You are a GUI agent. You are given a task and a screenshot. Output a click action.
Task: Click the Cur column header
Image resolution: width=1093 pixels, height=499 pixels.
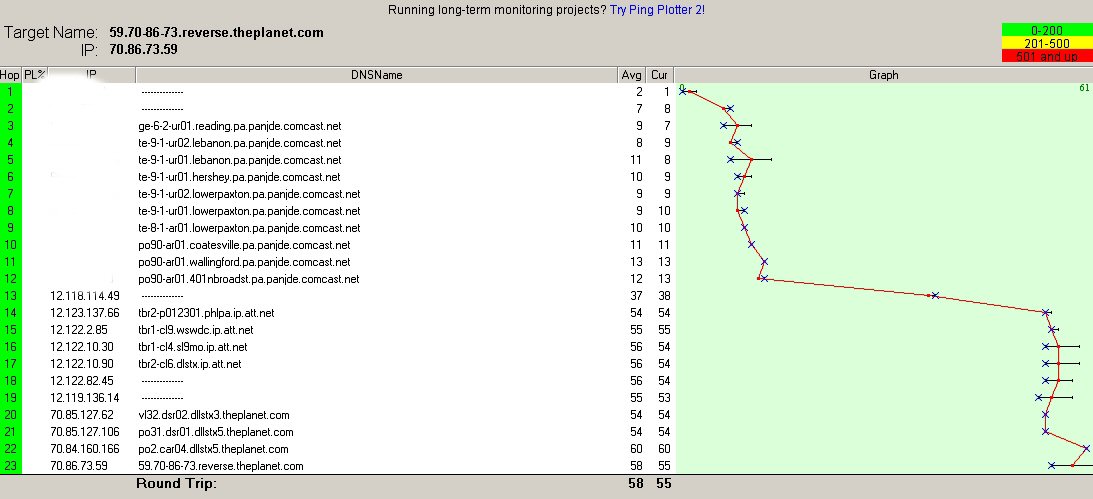tap(660, 75)
